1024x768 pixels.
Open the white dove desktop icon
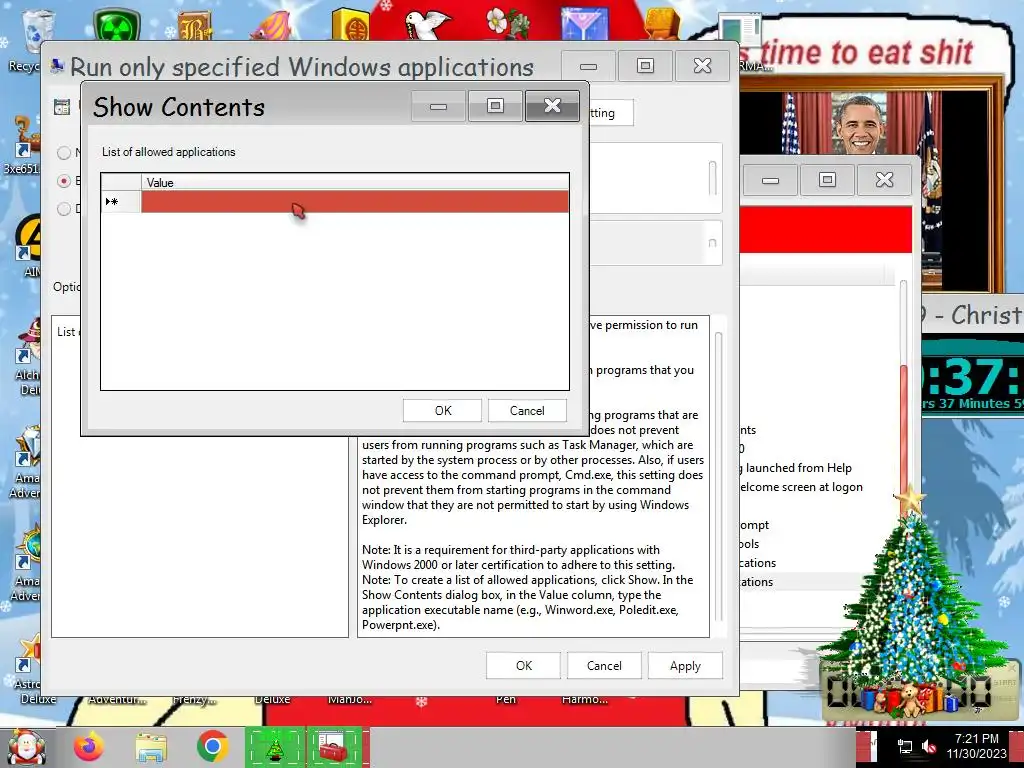click(x=427, y=25)
